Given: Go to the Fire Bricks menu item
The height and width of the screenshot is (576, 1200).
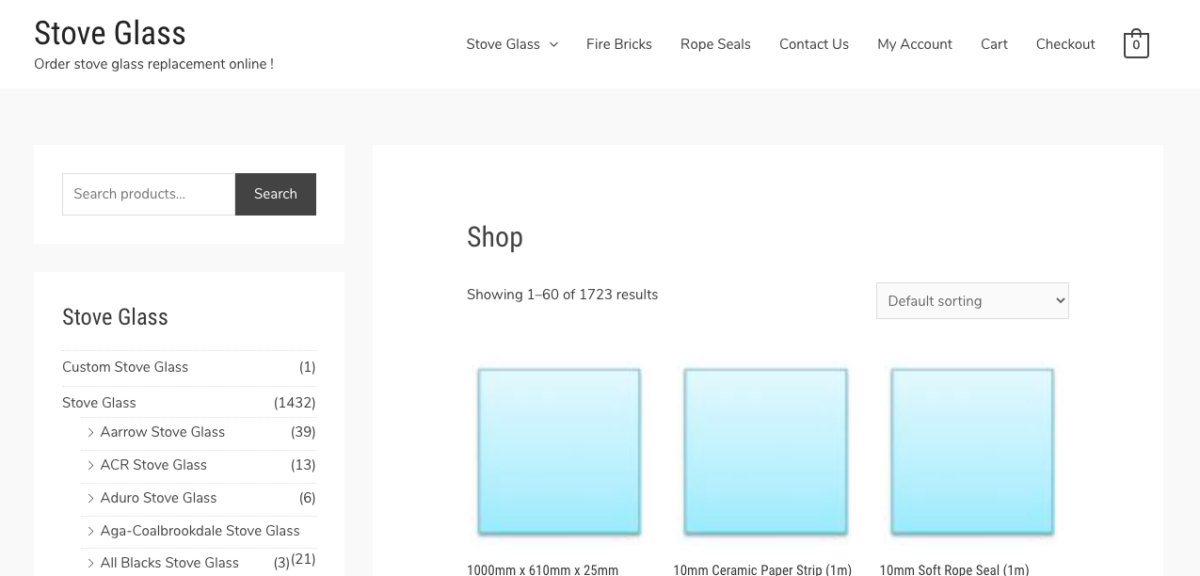Looking at the screenshot, I should (618, 44).
